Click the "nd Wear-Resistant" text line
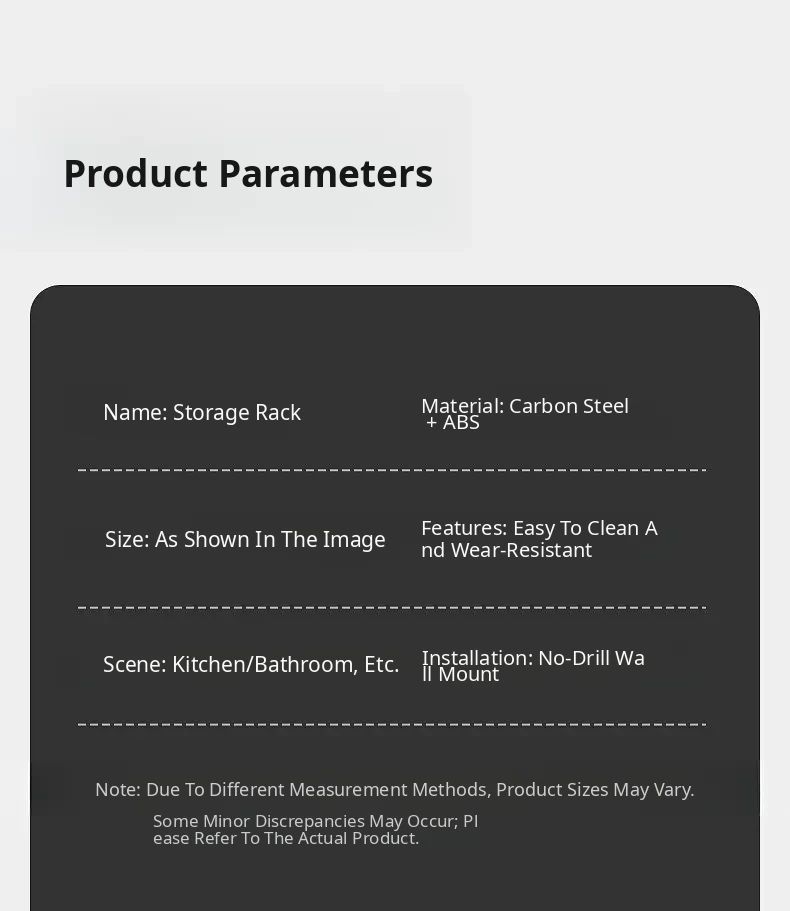790x911 pixels. click(x=507, y=551)
